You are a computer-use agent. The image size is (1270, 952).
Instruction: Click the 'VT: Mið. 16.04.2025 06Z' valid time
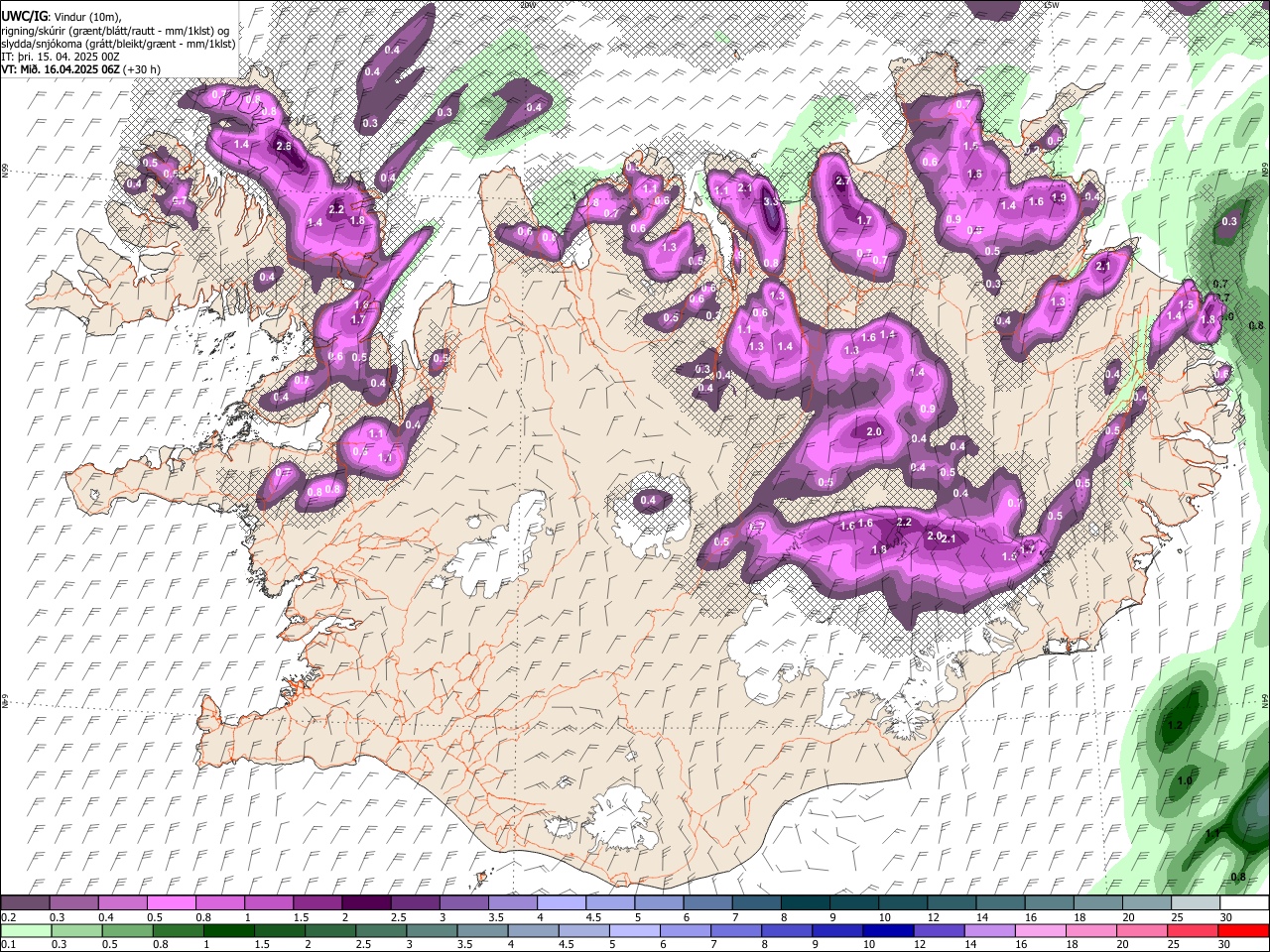pyautogui.click(x=62, y=69)
